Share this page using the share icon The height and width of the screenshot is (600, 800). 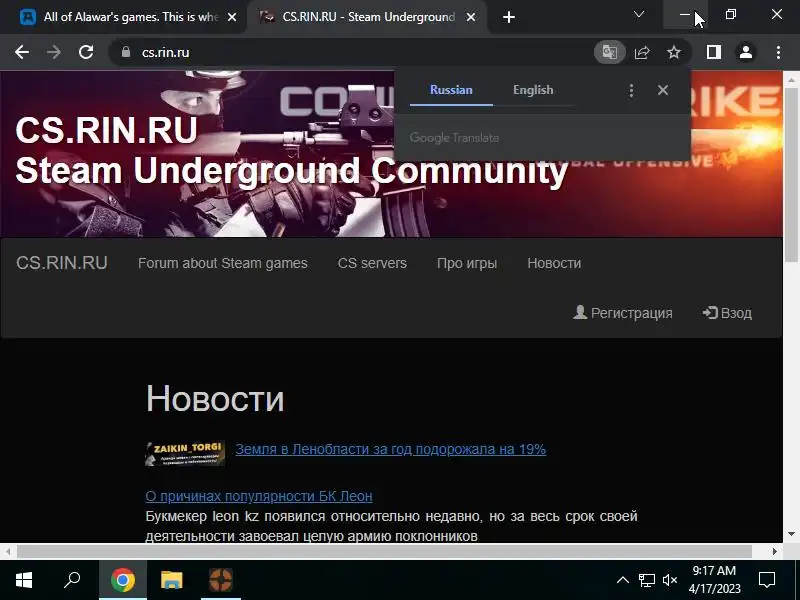coord(642,52)
